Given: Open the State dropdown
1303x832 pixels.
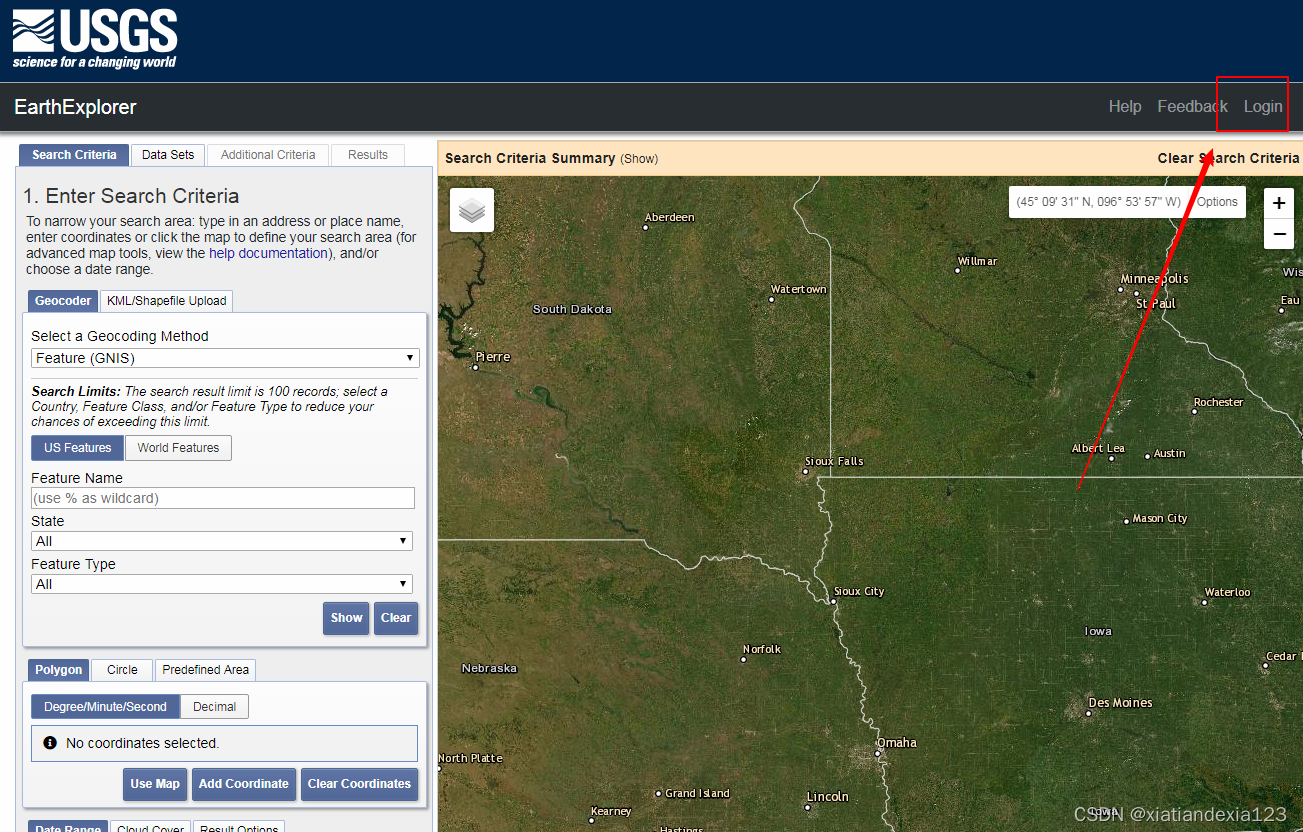Looking at the screenshot, I should (222, 541).
